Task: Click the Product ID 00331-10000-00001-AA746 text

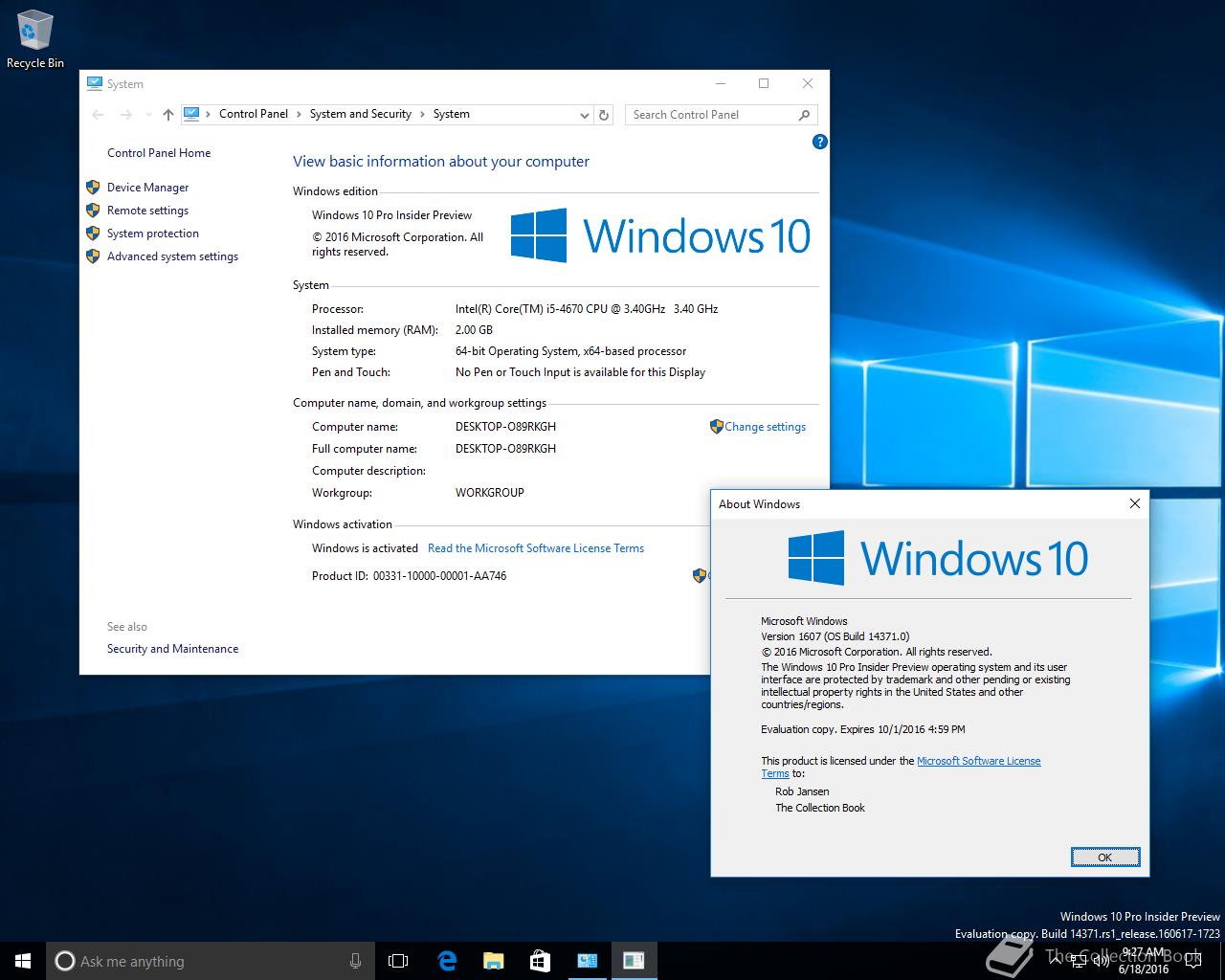Action: click(x=440, y=576)
